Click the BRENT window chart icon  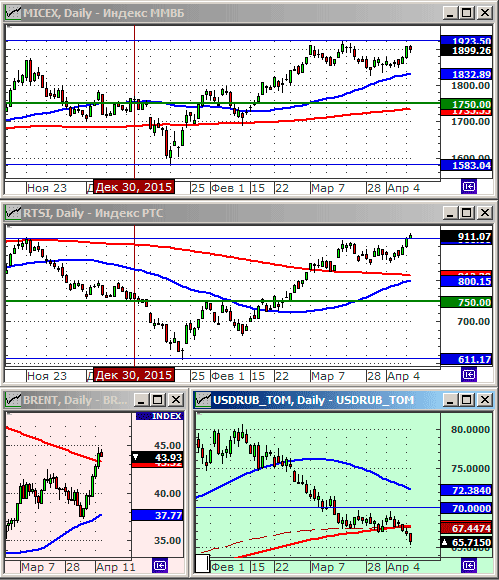(13, 400)
